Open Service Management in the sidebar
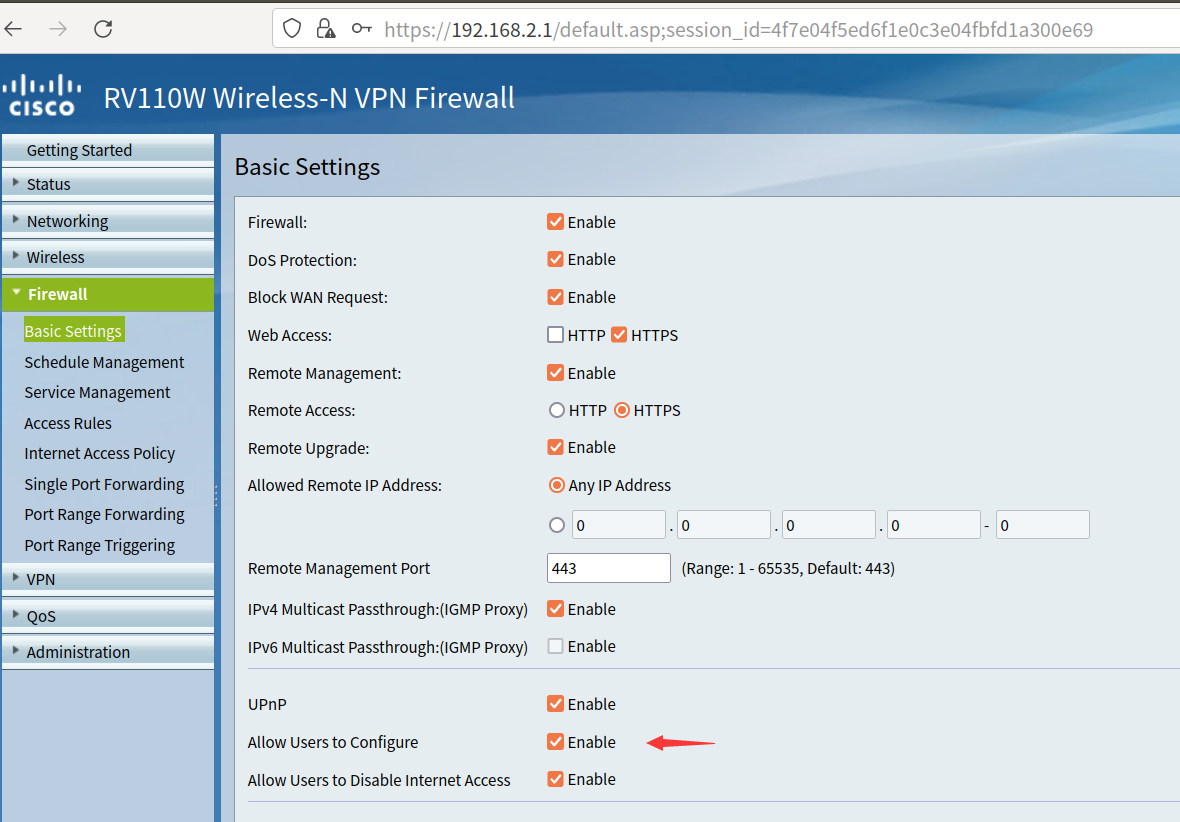 97,393
